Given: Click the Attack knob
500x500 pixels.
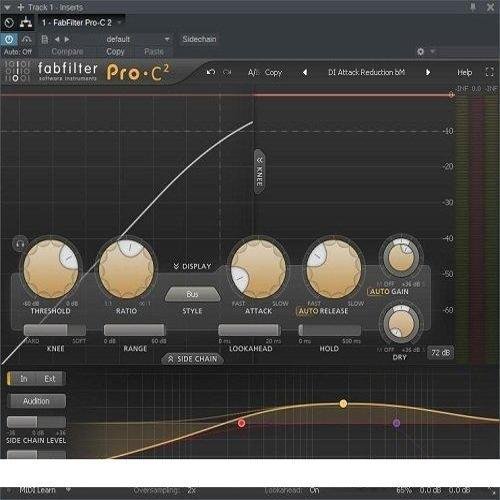Looking at the screenshot, I should [258, 269].
